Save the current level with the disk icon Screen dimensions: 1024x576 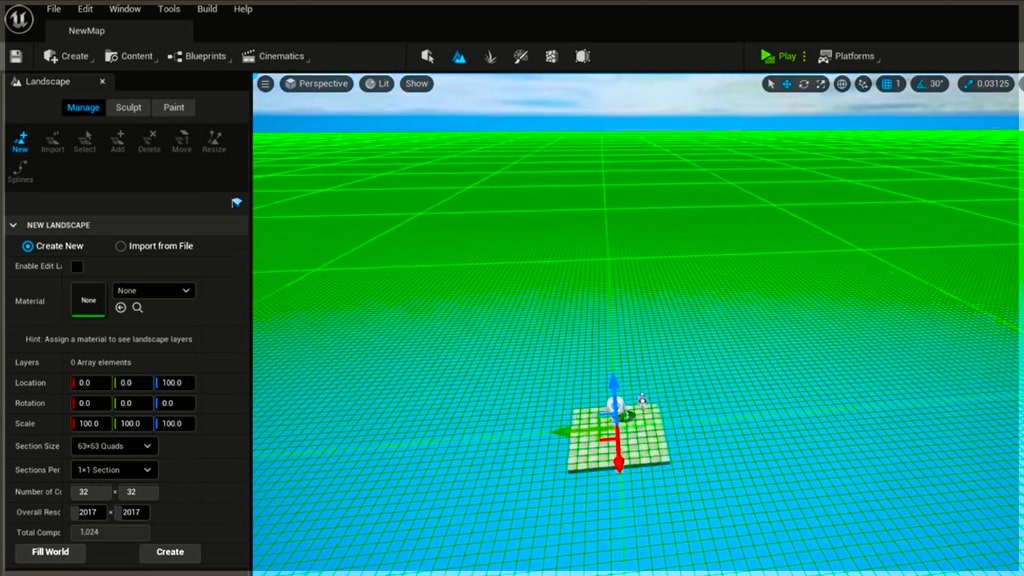point(16,56)
